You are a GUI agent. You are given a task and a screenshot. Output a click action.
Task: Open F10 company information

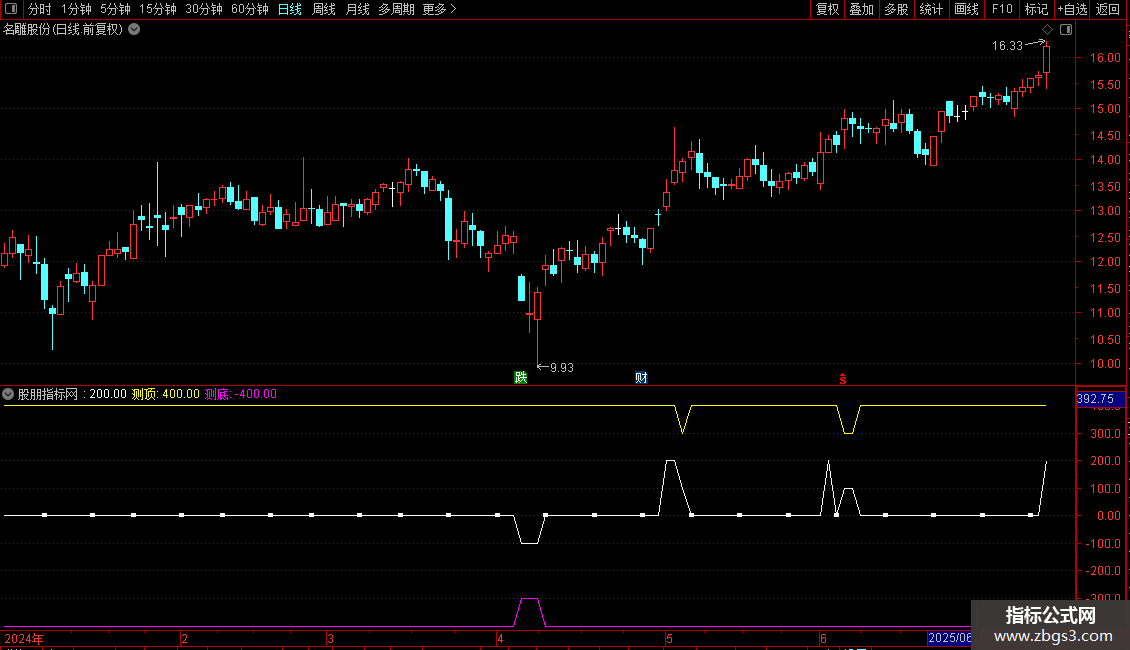(1002, 9)
